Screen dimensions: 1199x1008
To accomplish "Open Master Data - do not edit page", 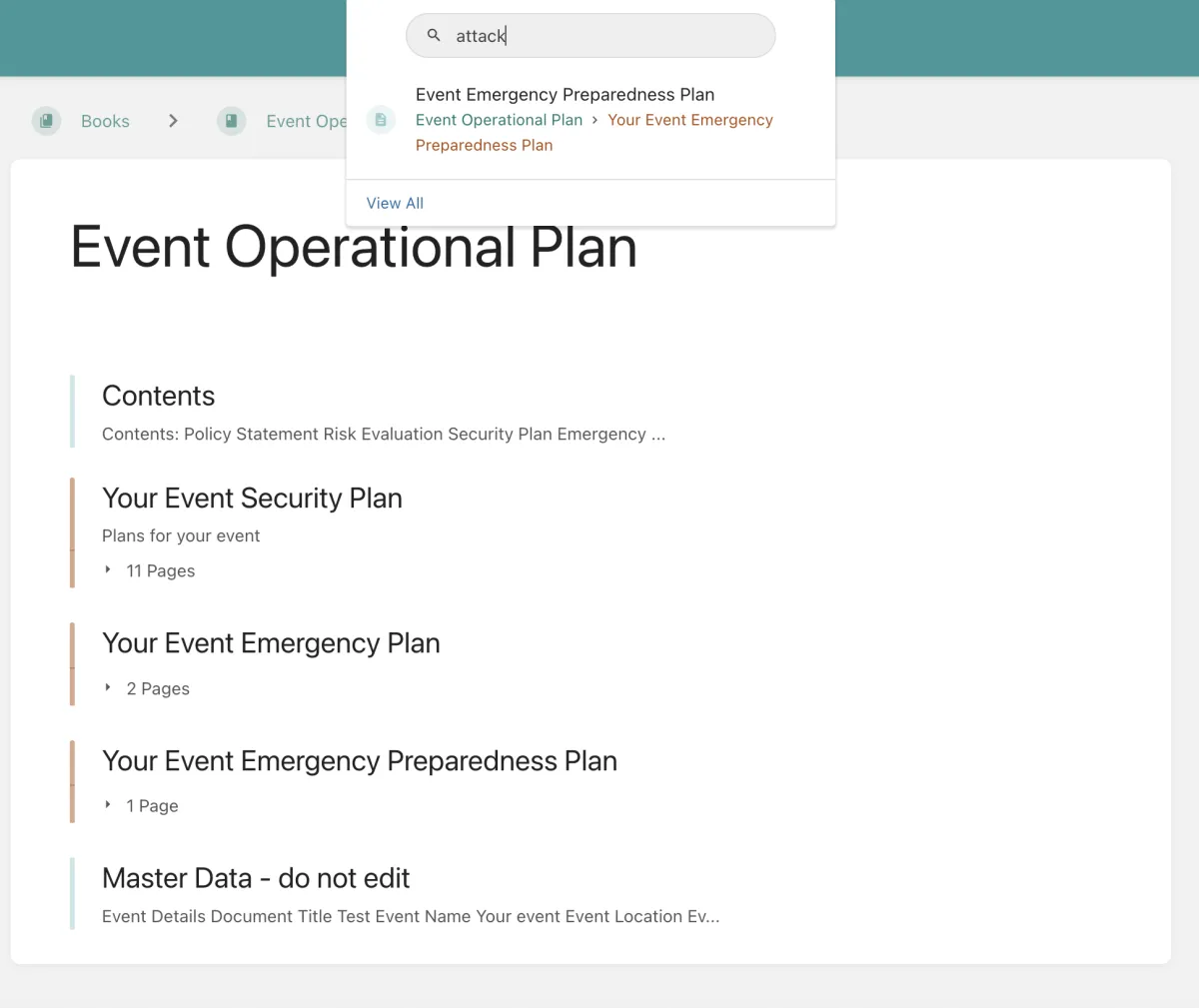I will (x=256, y=878).
